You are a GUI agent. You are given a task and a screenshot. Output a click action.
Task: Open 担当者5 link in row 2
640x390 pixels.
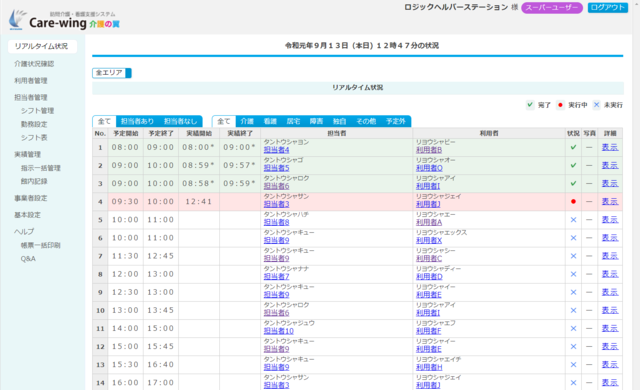276,168
